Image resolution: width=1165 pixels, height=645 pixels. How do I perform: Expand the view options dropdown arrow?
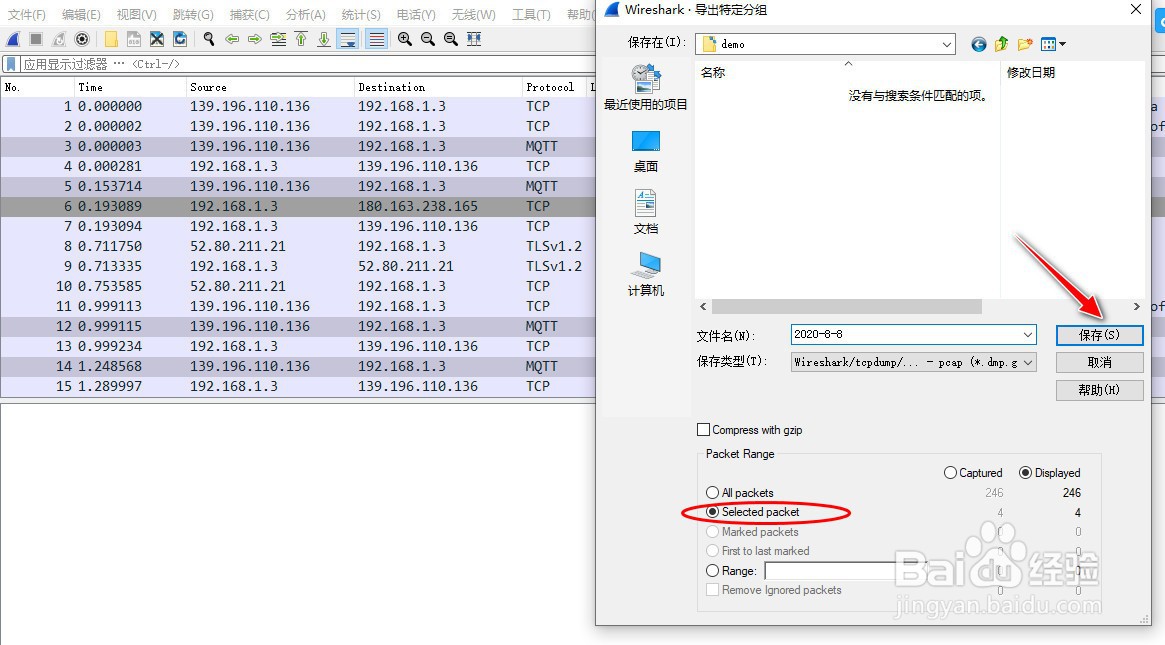click(x=1062, y=43)
